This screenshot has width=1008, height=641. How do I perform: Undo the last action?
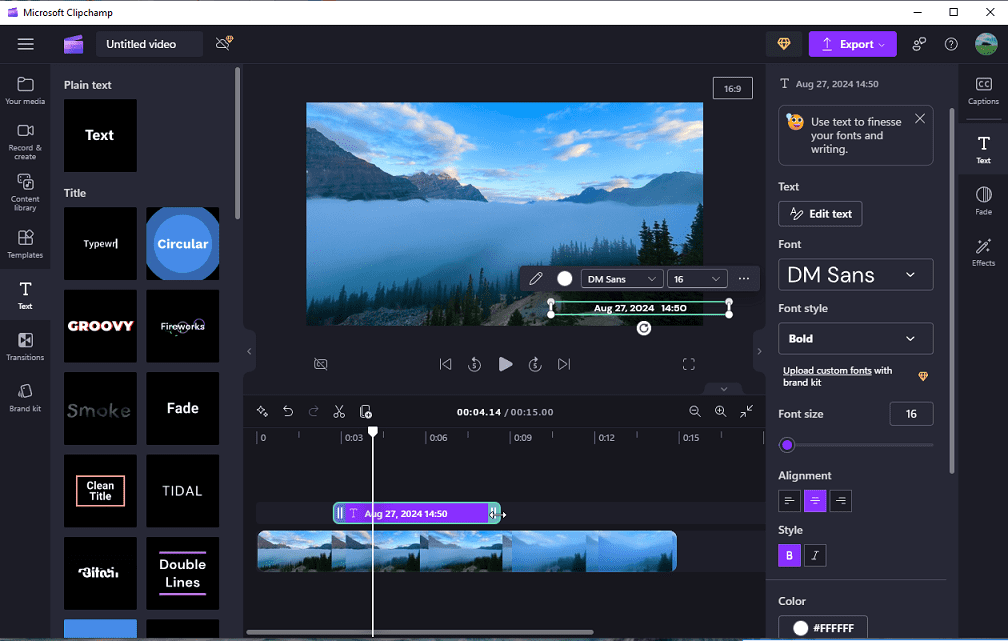point(288,411)
